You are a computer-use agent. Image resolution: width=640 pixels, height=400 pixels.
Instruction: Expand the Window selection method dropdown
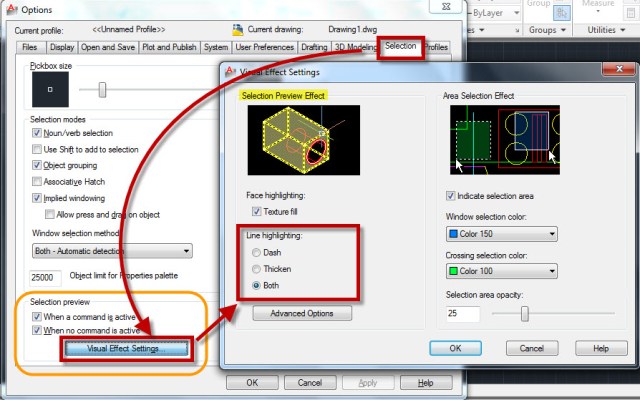coord(111,251)
